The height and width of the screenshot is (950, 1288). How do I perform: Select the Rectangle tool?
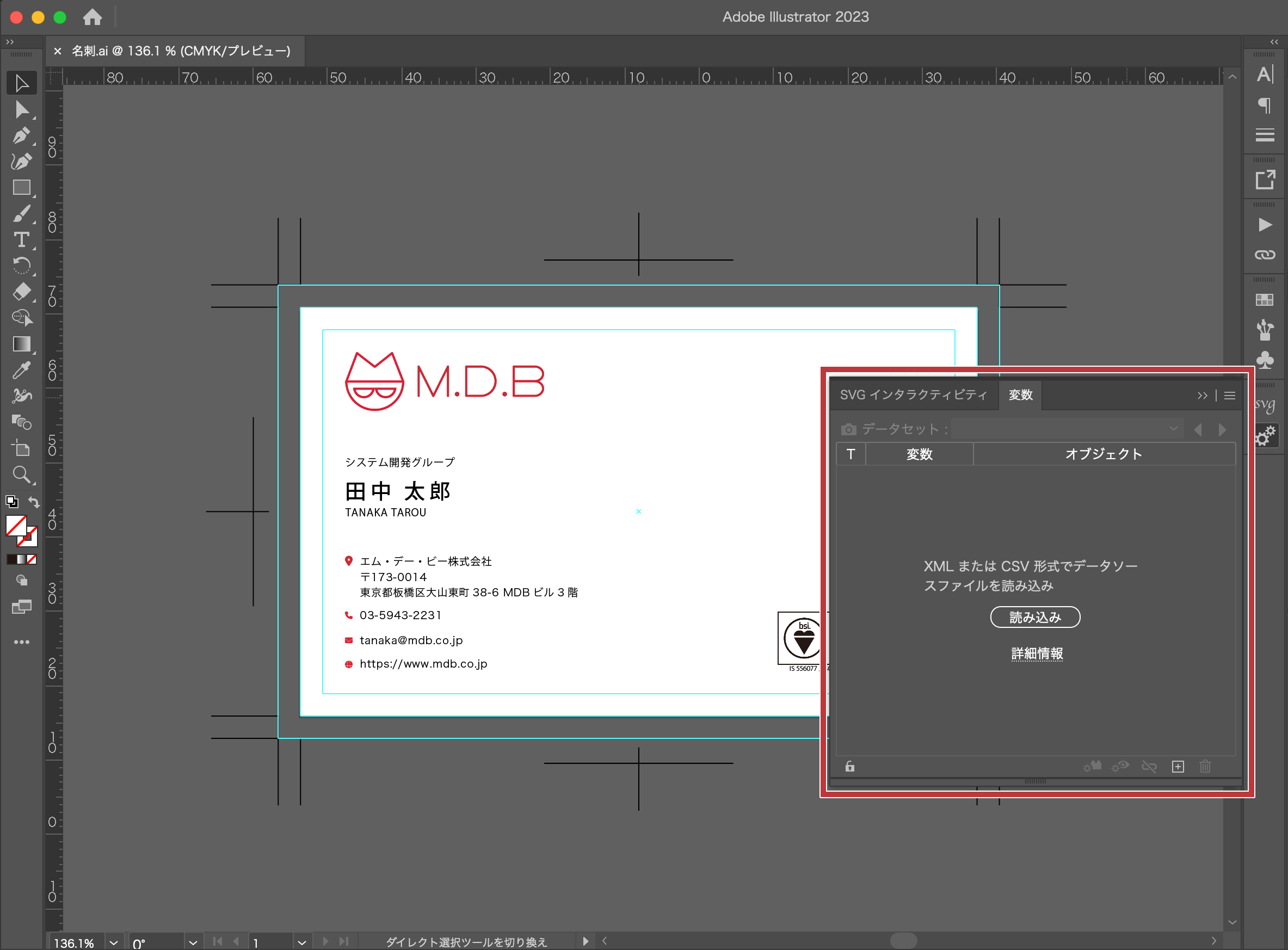(22, 188)
